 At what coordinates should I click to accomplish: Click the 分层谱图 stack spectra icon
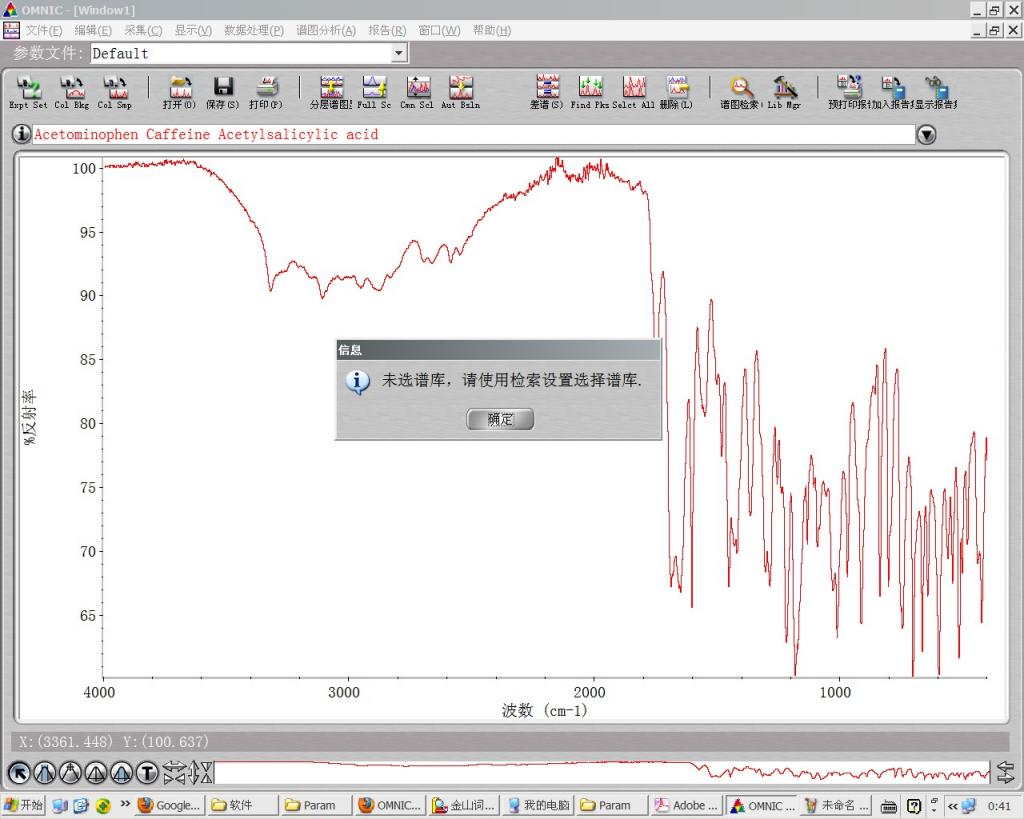coord(331,91)
